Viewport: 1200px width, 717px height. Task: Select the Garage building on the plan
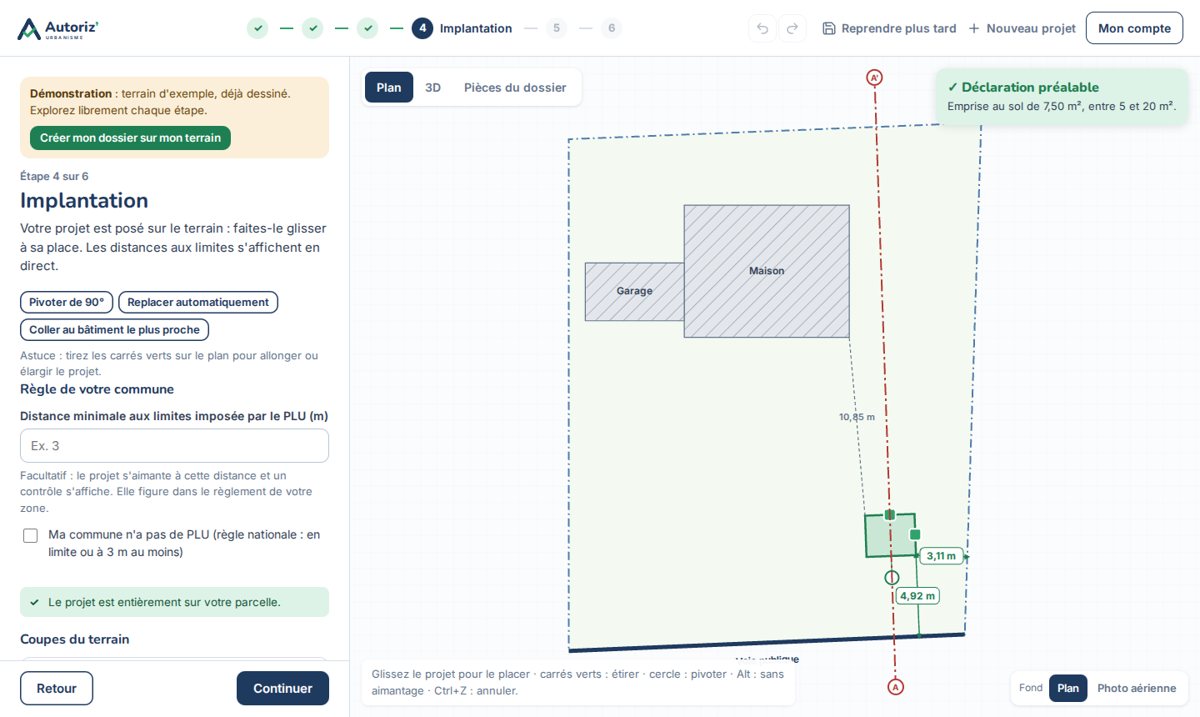[634, 291]
